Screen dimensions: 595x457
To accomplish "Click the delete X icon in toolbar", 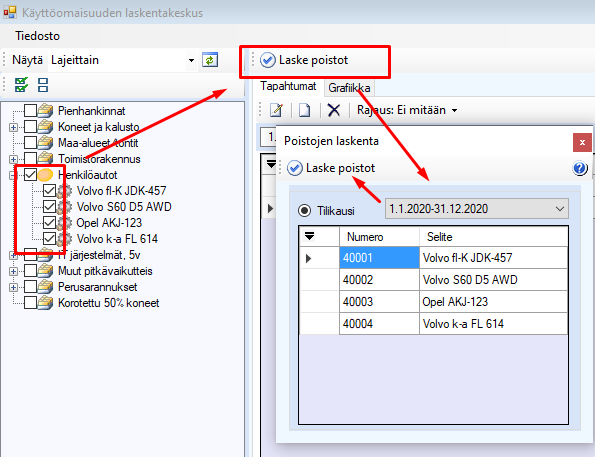I will click(x=334, y=110).
